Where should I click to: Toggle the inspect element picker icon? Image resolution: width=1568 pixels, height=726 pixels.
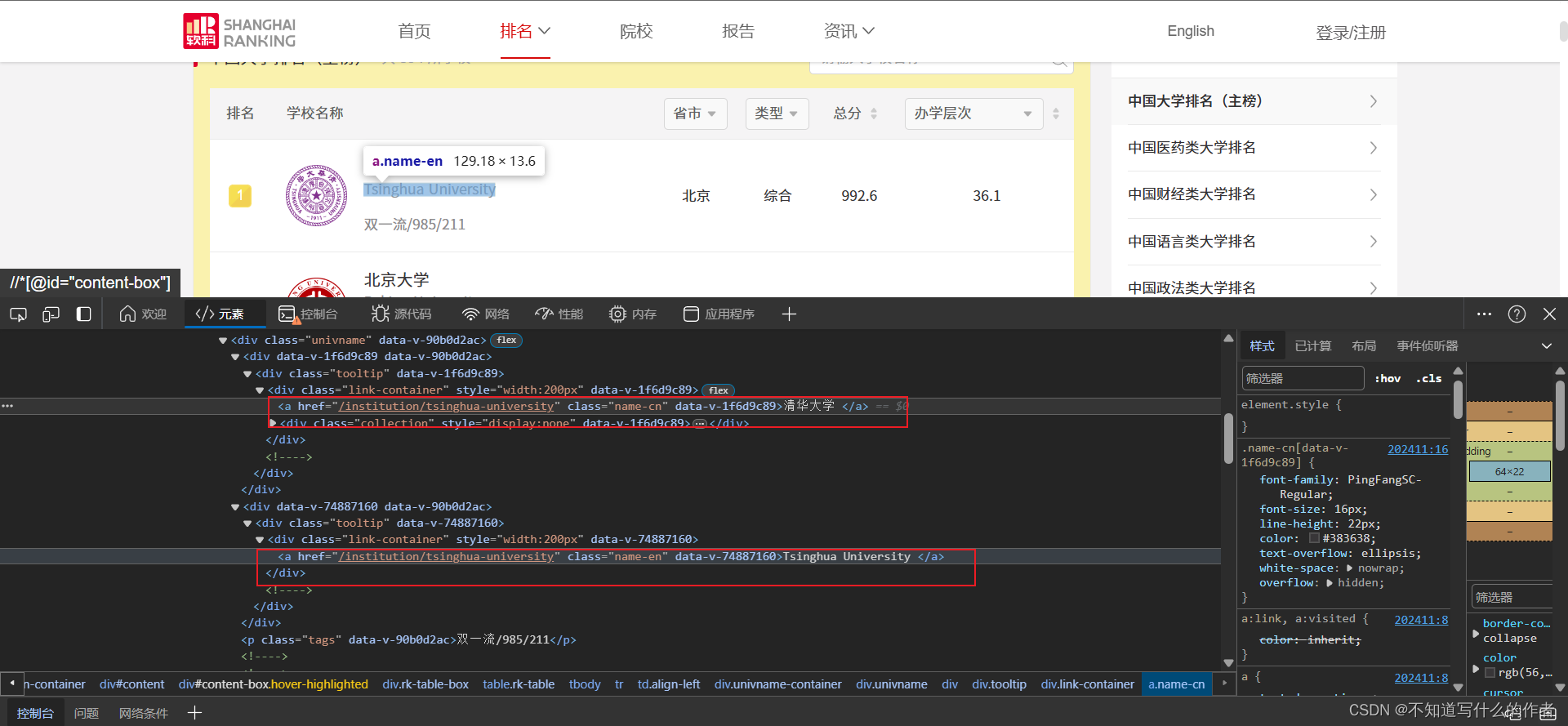(x=18, y=314)
